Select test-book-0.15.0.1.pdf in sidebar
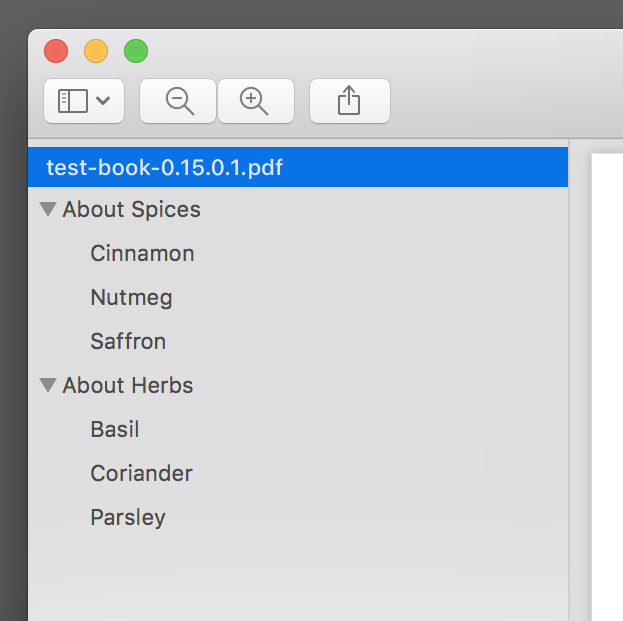Viewport: 623px width, 621px height. pyautogui.click(x=298, y=167)
